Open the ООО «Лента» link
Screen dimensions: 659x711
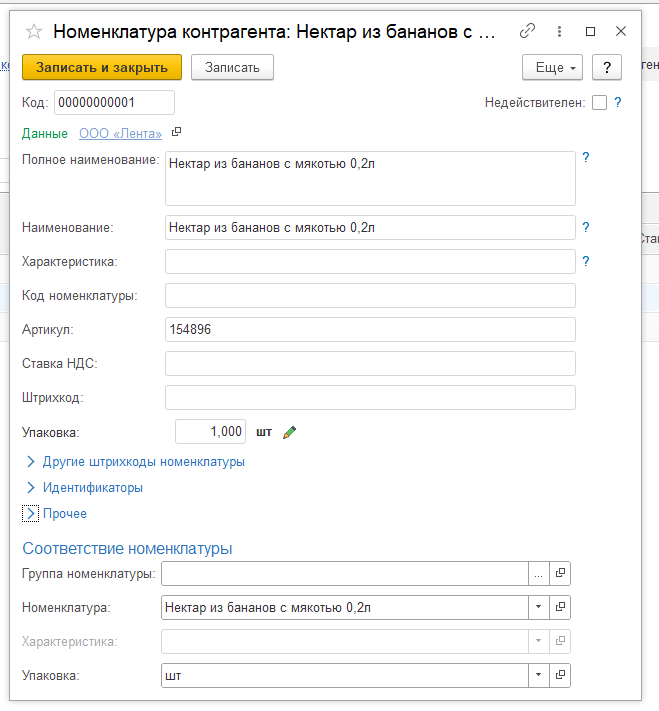(x=120, y=133)
